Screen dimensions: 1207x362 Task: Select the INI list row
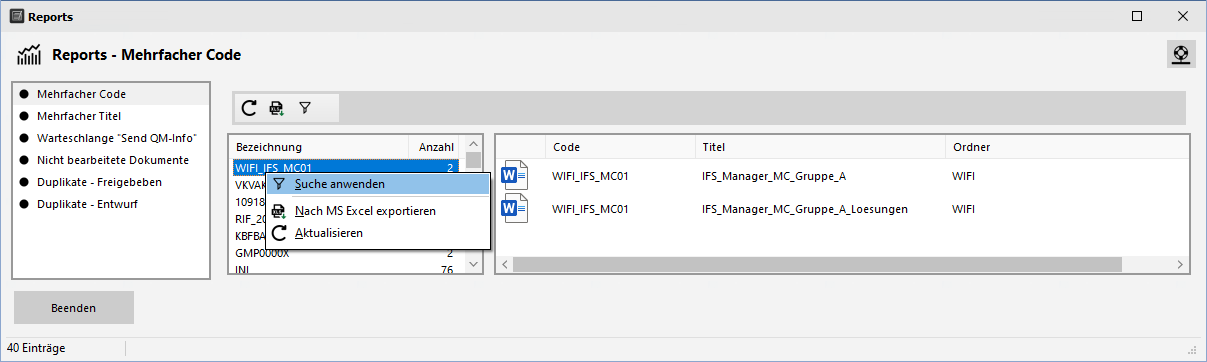tap(347, 270)
